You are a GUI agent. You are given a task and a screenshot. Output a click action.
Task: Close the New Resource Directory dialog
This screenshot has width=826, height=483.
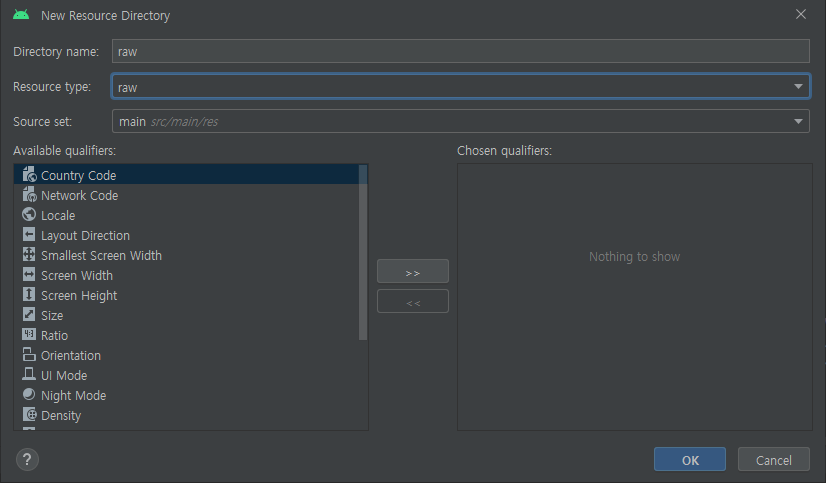coord(801,14)
